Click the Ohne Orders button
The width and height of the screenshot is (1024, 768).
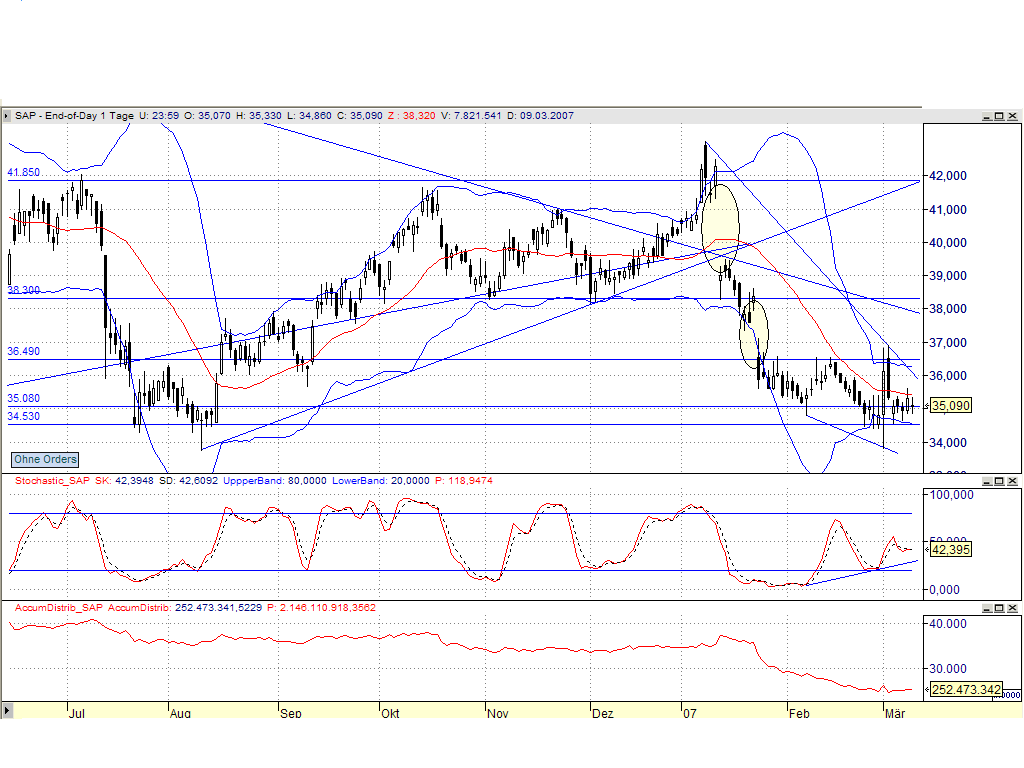(x=45, y=459)
